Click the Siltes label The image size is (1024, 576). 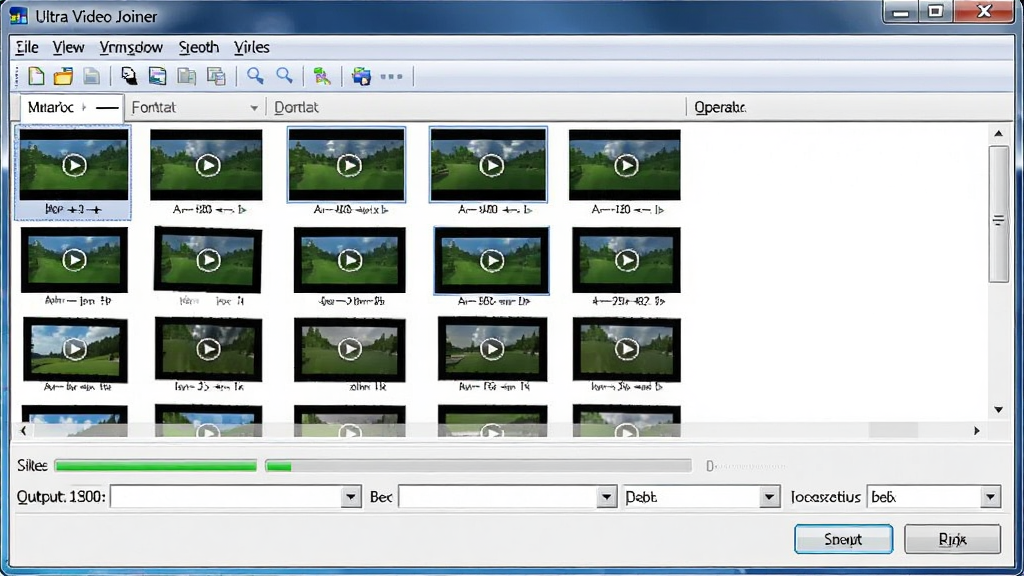(x=32, y=466)
